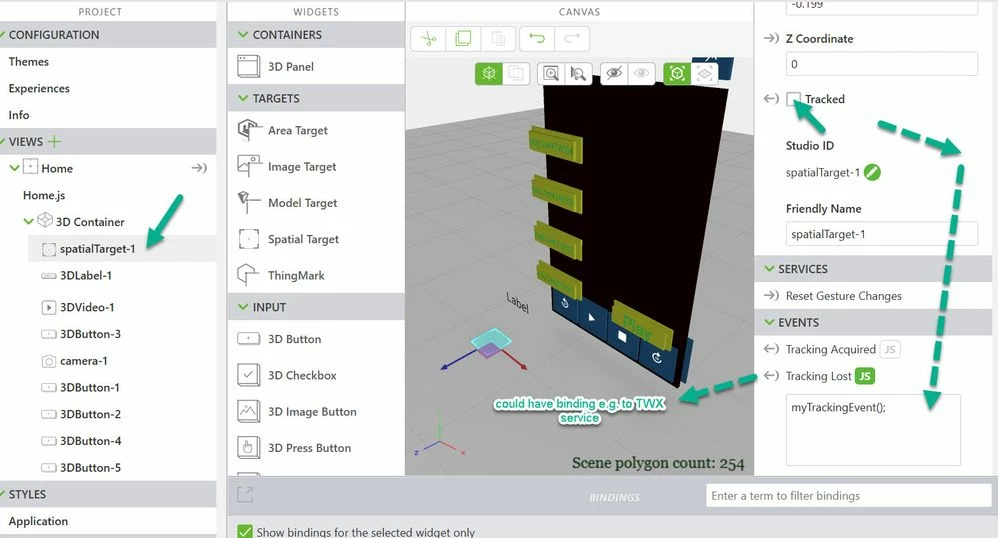The width and height of the screenshot is (998, 538).
Task: Show all hidden components with eye icon
Action: click(641, 74)
